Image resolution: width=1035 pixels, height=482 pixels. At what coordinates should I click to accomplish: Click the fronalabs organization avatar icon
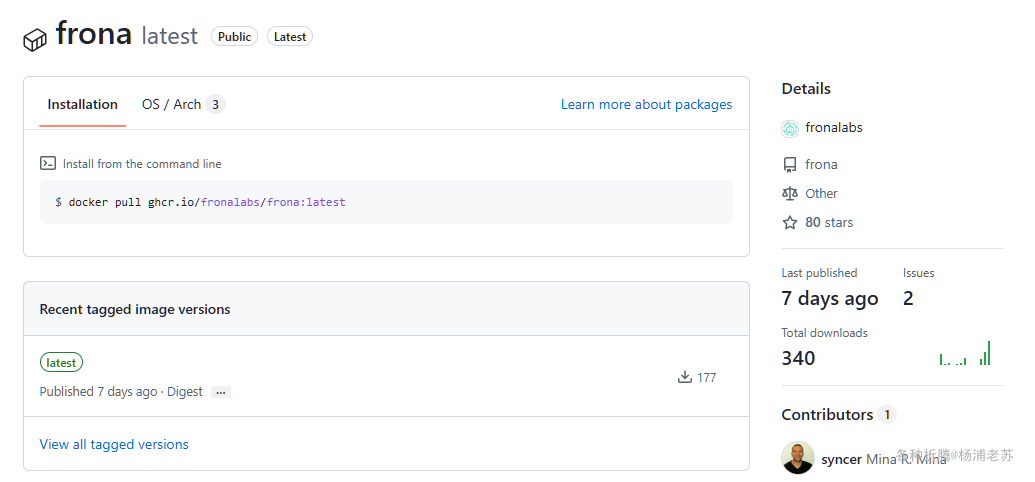click(x=790, y=128)
